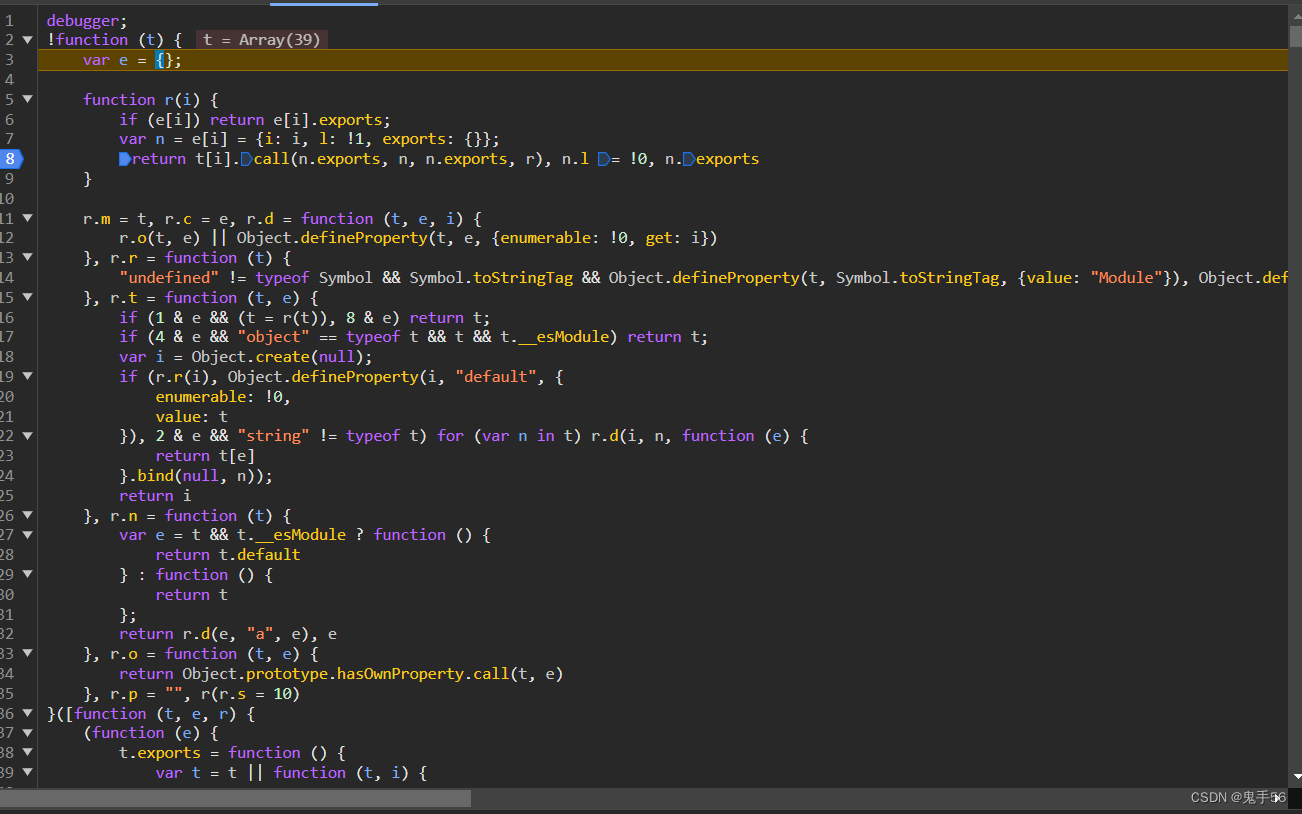Click 'value: t' property line
1302x814 pixels.
(191, 416)
